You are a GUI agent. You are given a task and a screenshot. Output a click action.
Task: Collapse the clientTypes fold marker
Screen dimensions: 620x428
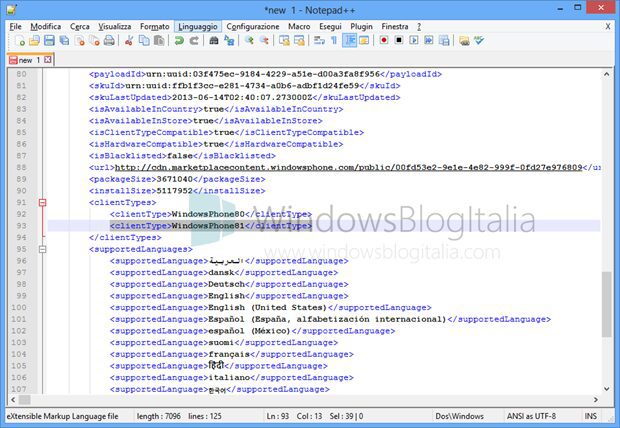42,203
